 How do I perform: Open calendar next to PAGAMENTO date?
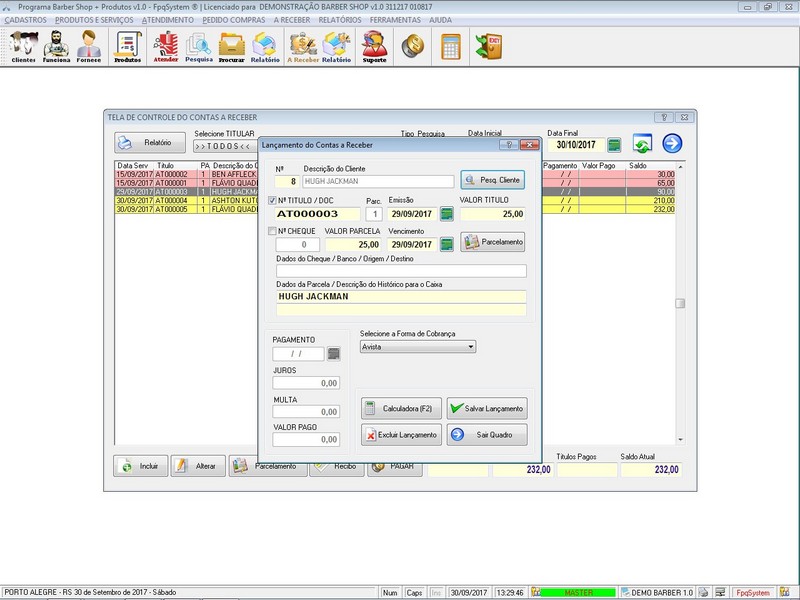tap(334, 354)
